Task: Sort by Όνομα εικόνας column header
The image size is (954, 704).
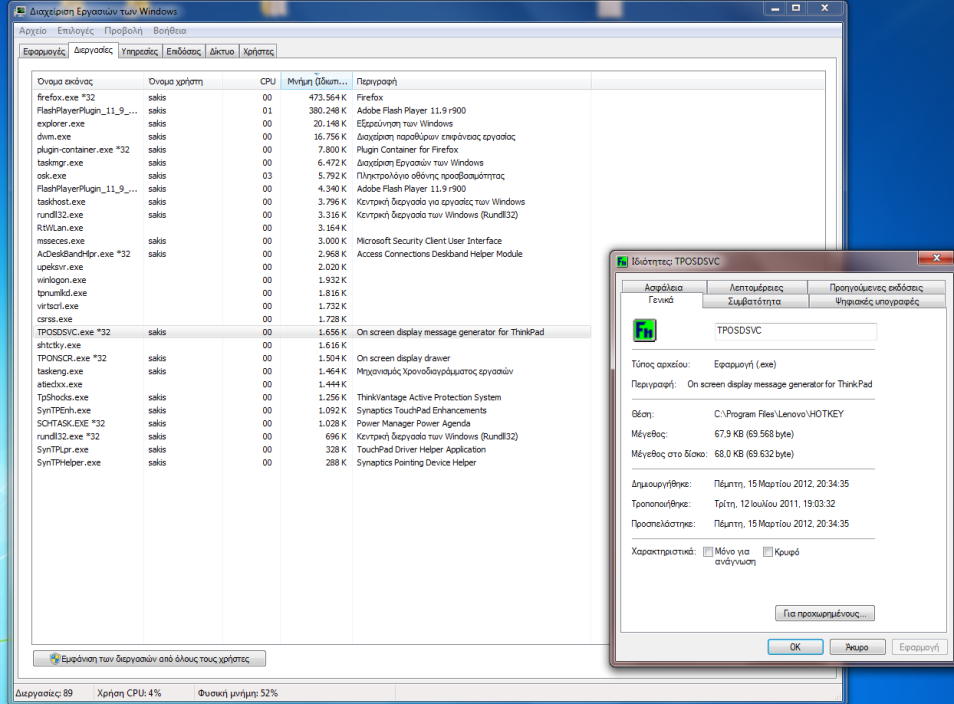Action: pos(88,82)
